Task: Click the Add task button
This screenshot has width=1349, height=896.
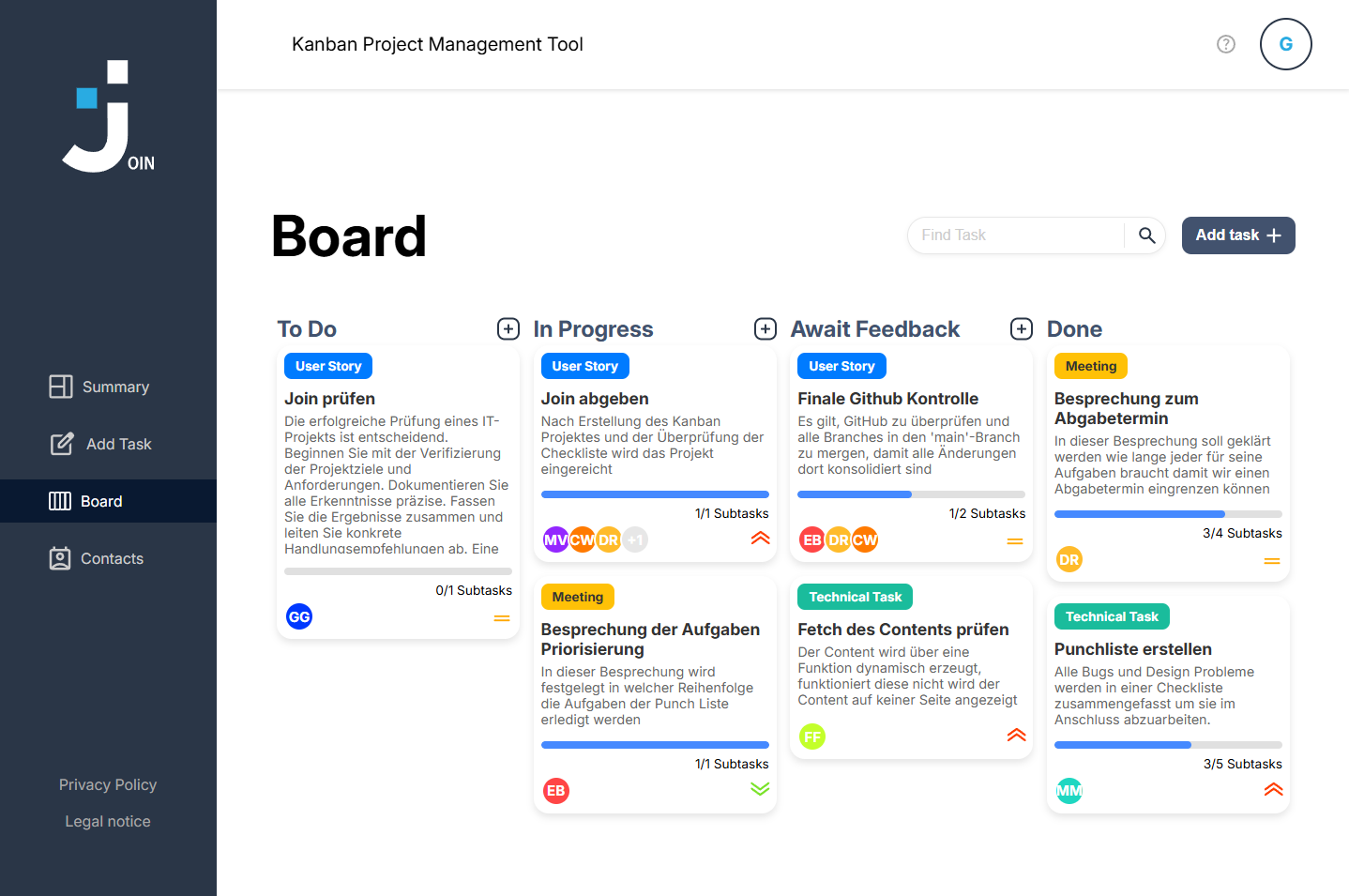Action: point(1238,235)
